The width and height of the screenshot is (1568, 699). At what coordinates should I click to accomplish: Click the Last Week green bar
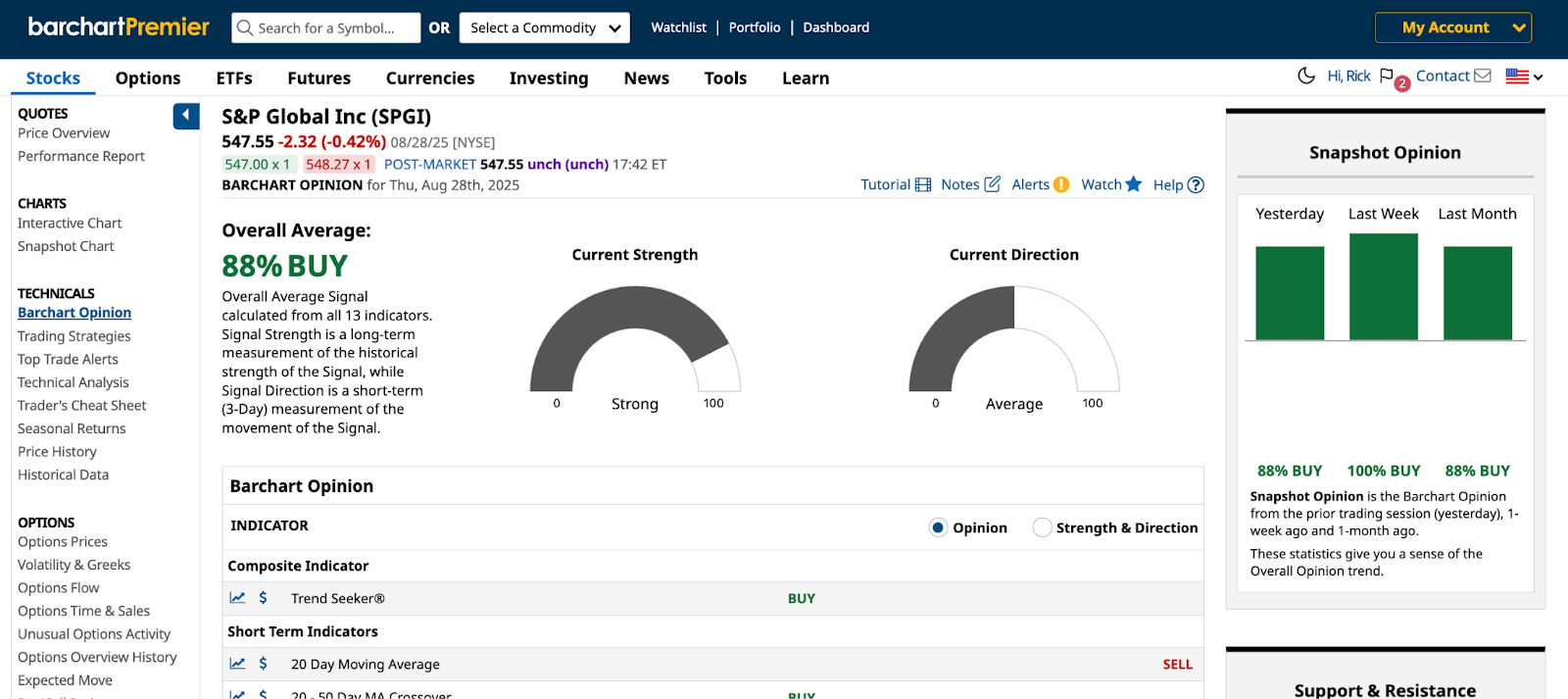pos(1384,286)
